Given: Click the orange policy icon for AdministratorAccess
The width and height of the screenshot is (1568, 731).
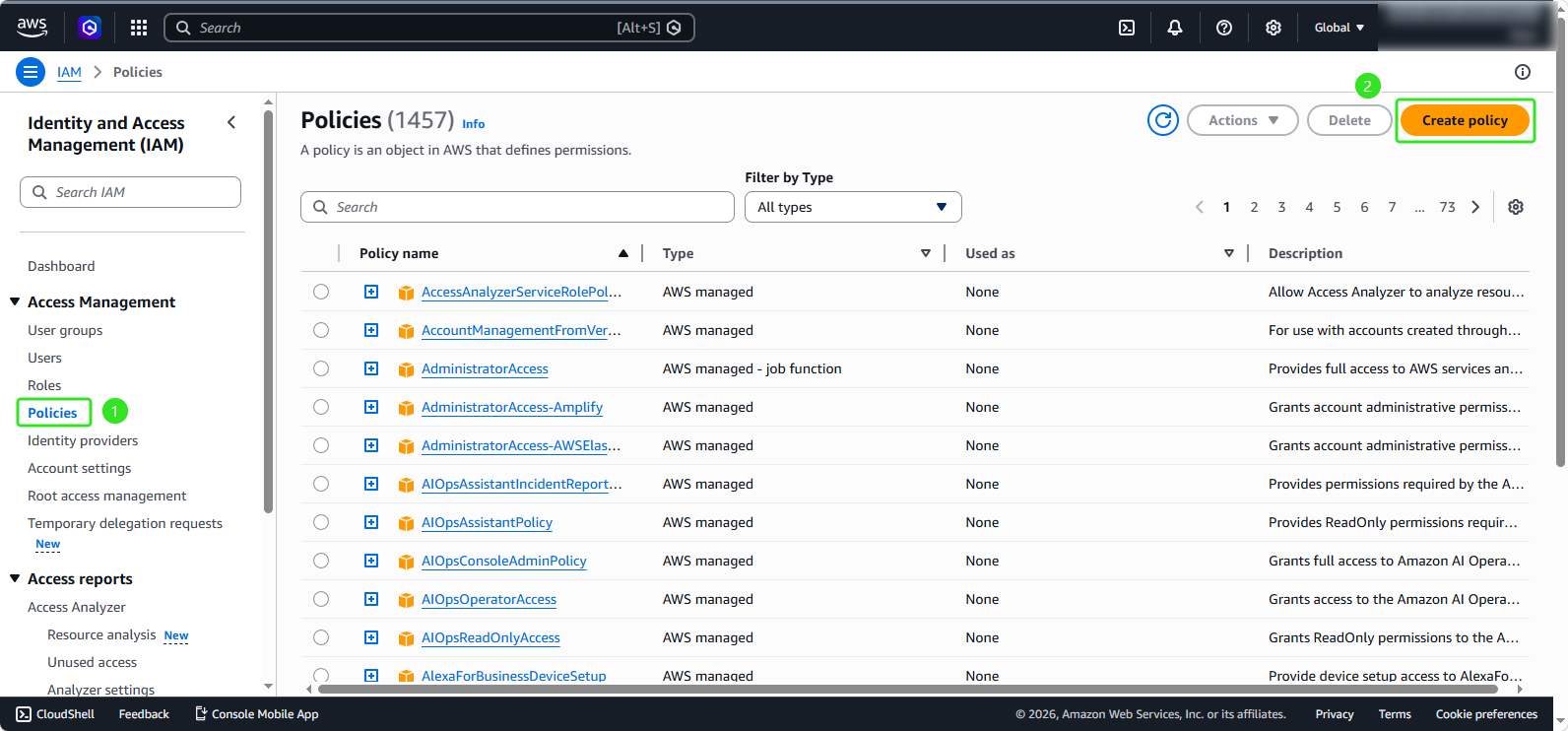Looking at the screenshot, I should click(406, 369).
